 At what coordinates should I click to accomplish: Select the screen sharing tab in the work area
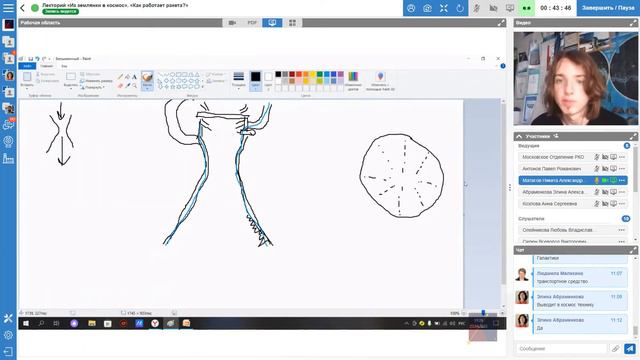[272, 23]
